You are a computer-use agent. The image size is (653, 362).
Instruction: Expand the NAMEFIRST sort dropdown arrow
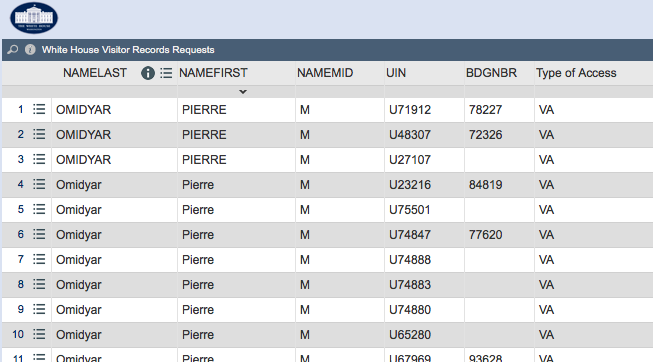coord(243,92)
